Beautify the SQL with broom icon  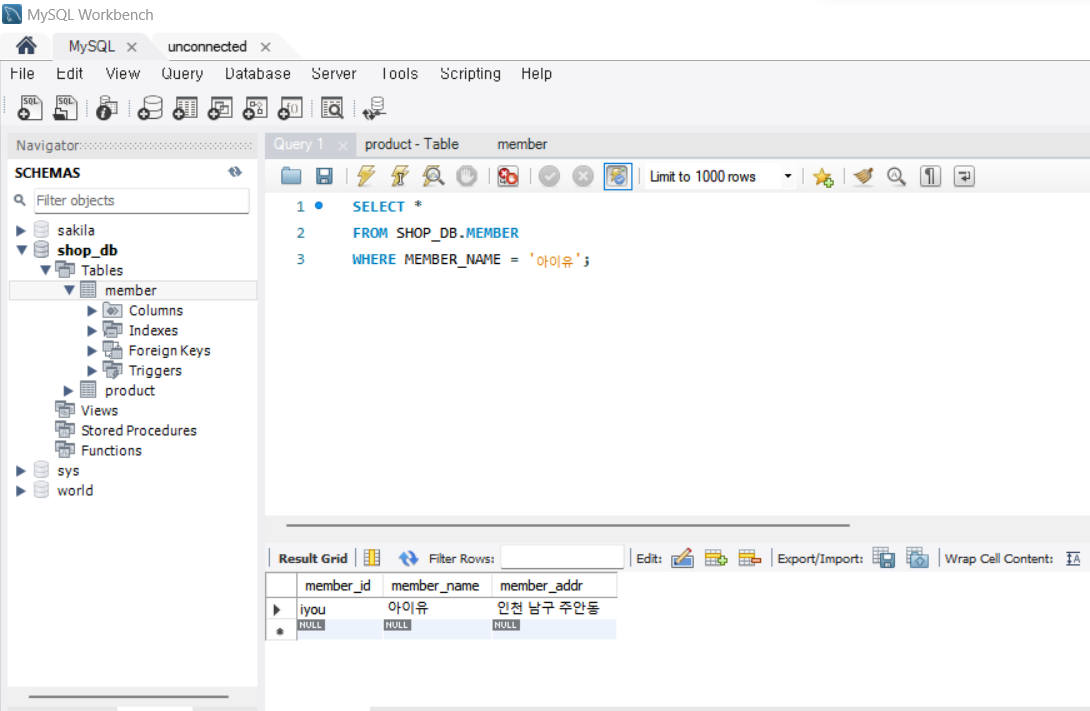point(863,177)
